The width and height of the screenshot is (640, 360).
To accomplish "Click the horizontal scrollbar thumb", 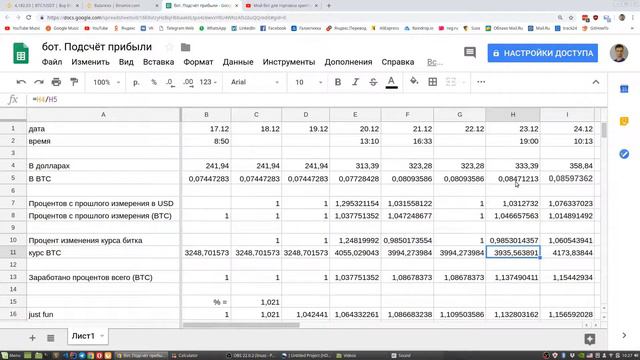I will (241, 325).
